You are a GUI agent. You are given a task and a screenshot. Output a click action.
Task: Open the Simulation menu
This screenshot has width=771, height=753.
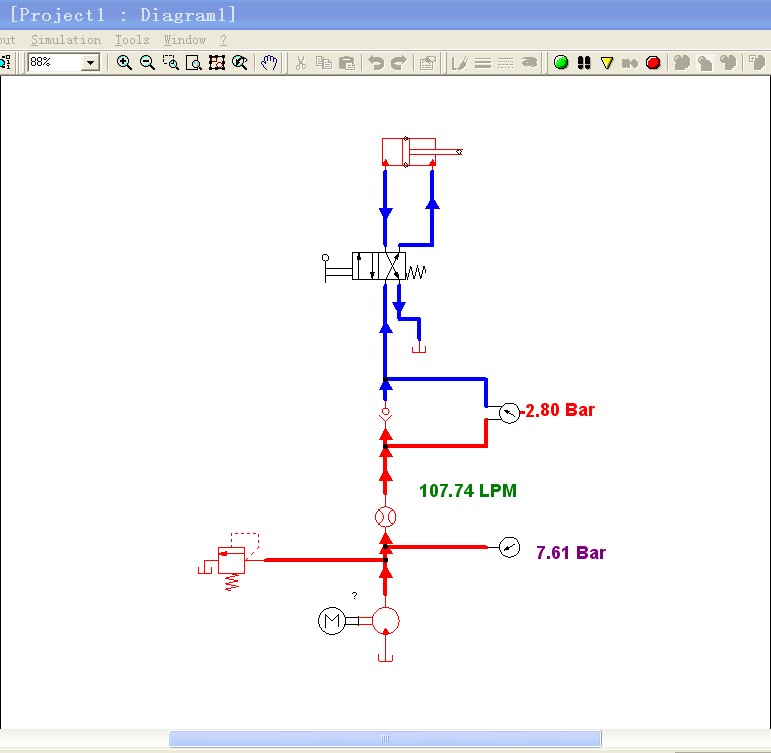coord(66,40)
